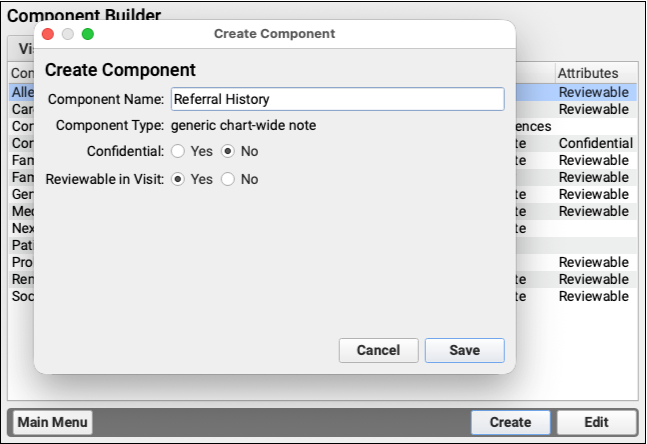Select the table row starting with Soc
The height and width of the screenshot is (444, 647).
[594, 296]
